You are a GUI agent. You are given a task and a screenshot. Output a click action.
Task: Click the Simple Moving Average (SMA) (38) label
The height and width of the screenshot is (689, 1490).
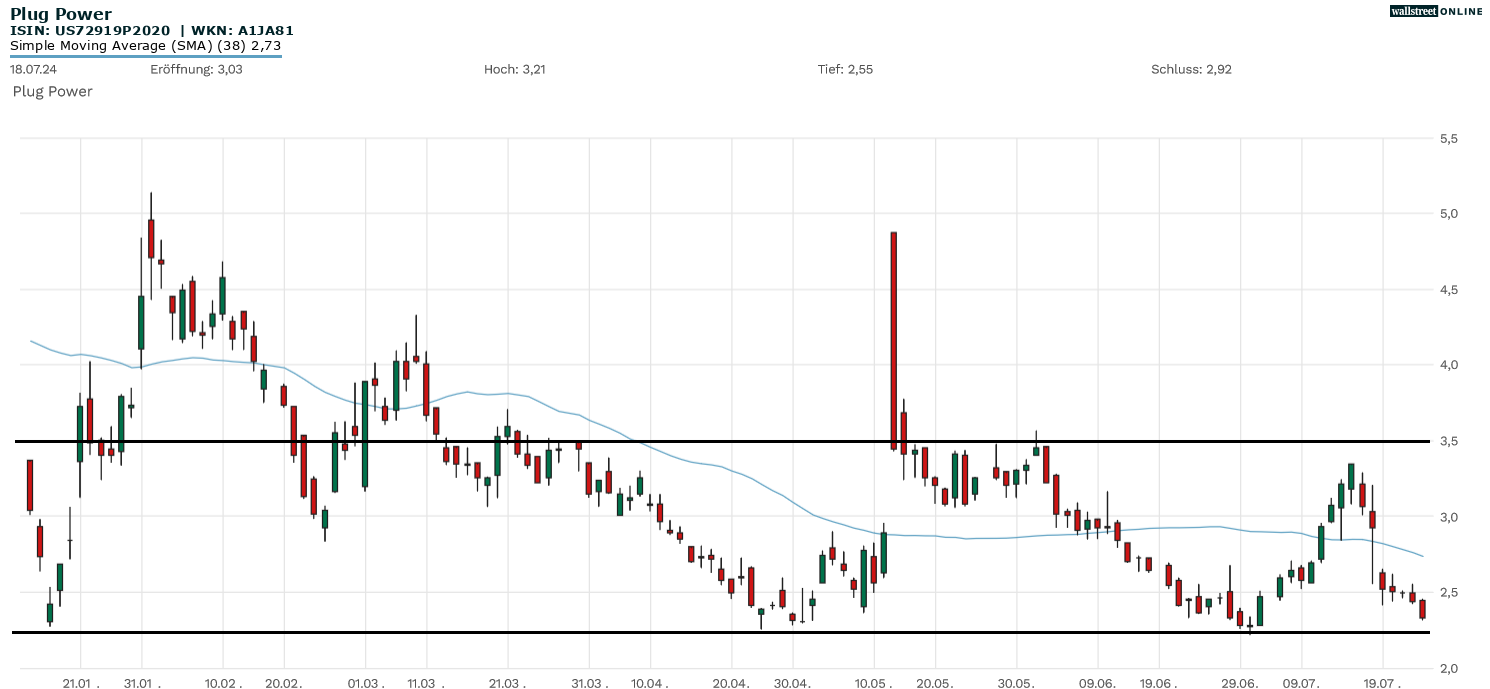pos(126,45)
